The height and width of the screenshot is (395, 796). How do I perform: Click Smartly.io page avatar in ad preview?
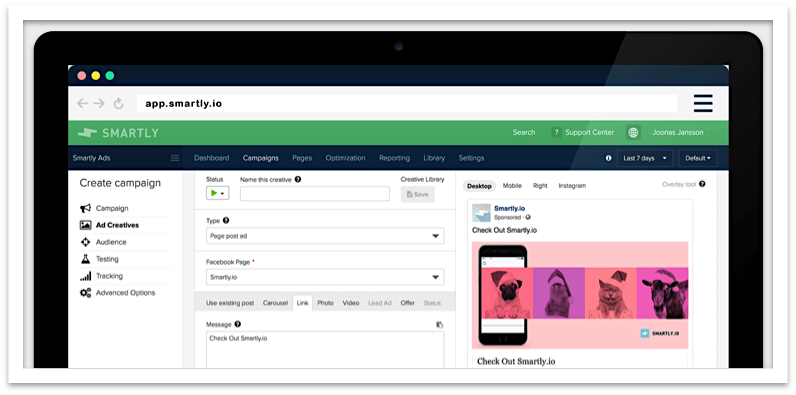[x=481, y=213]
